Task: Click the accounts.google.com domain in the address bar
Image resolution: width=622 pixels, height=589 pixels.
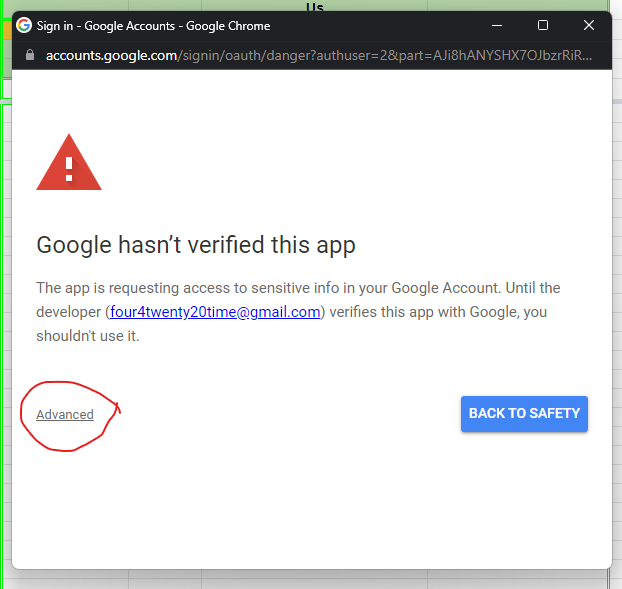Action: pos(110,55)
